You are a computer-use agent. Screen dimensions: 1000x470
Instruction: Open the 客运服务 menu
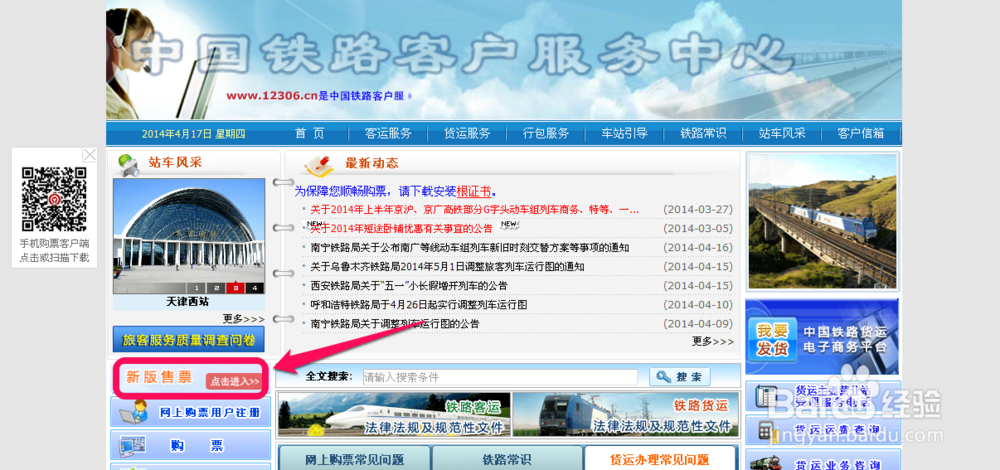pos(388,134)
